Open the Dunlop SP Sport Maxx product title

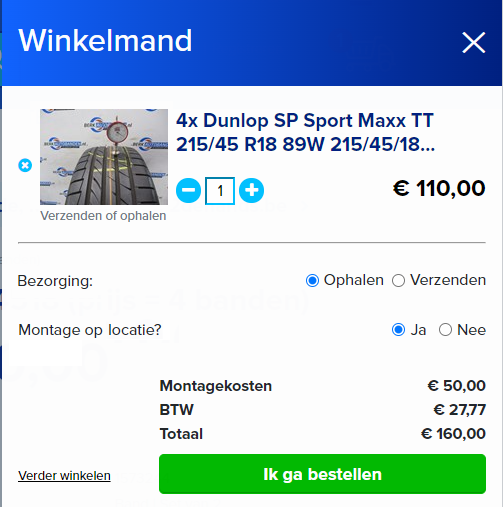tap(305, 132)
